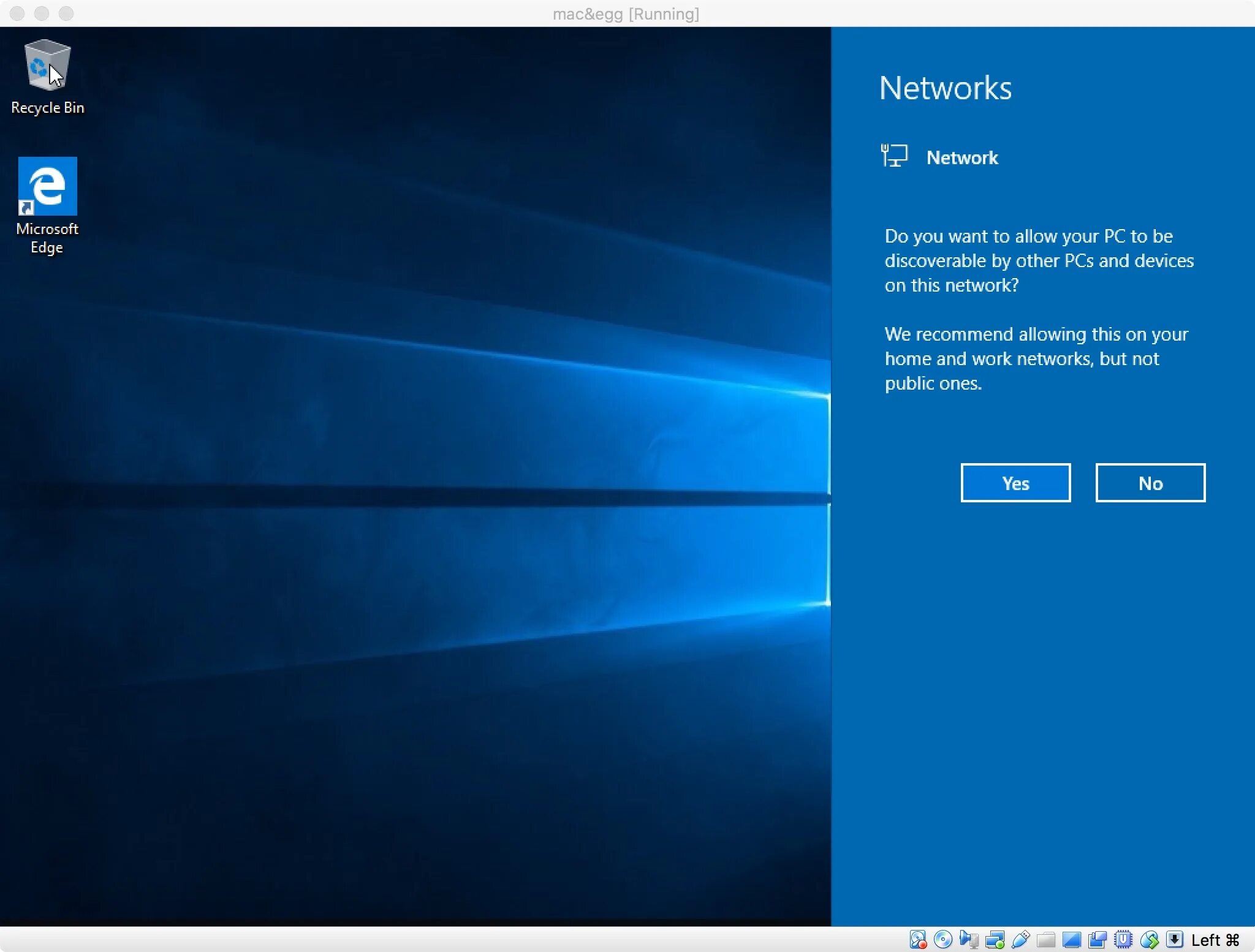The height and width of the screenshot is (952, 1255).
Task: Open the audio settings status icon
Action: click(969, 939)
